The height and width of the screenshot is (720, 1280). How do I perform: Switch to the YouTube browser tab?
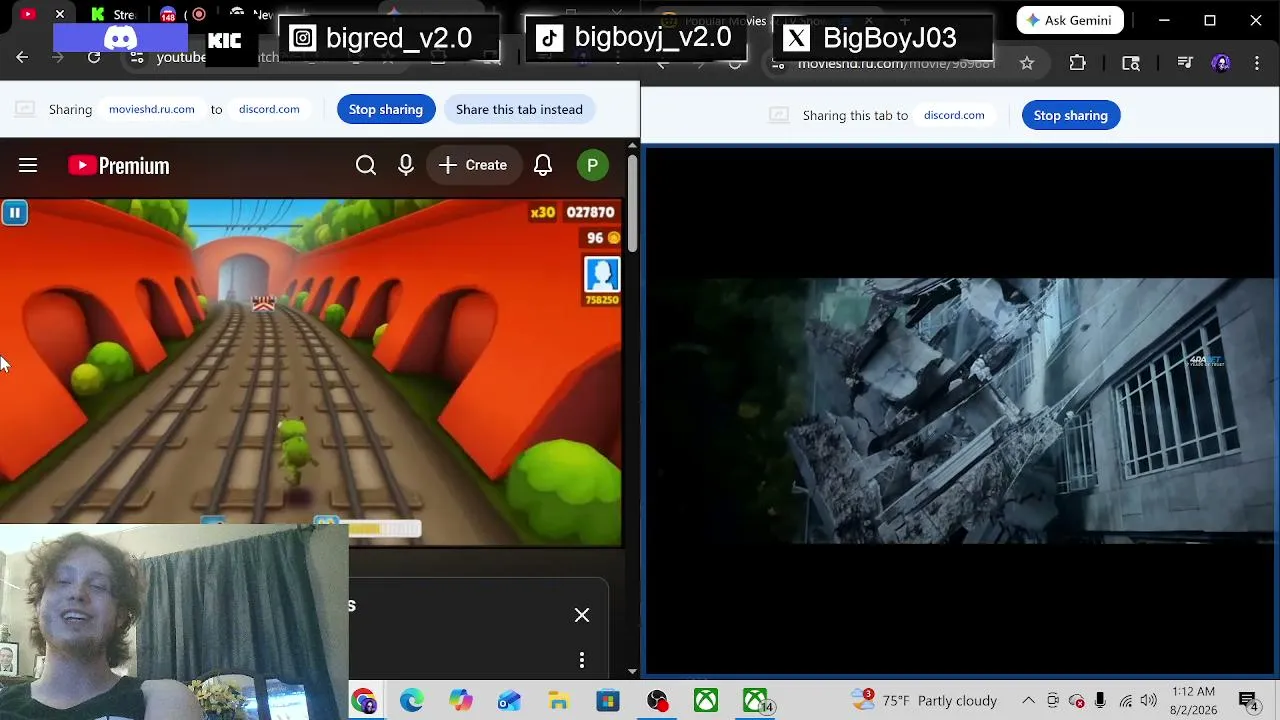(28, 14)
